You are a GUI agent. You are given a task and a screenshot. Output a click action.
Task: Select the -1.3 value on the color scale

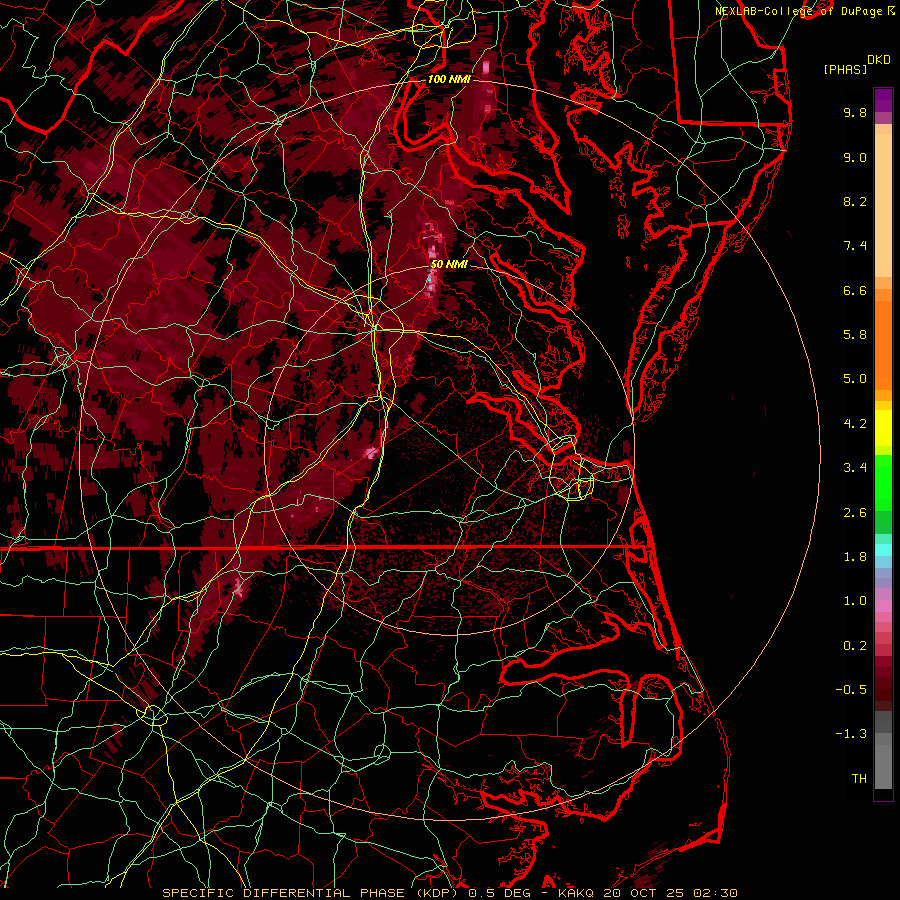(x=851, y=734)
